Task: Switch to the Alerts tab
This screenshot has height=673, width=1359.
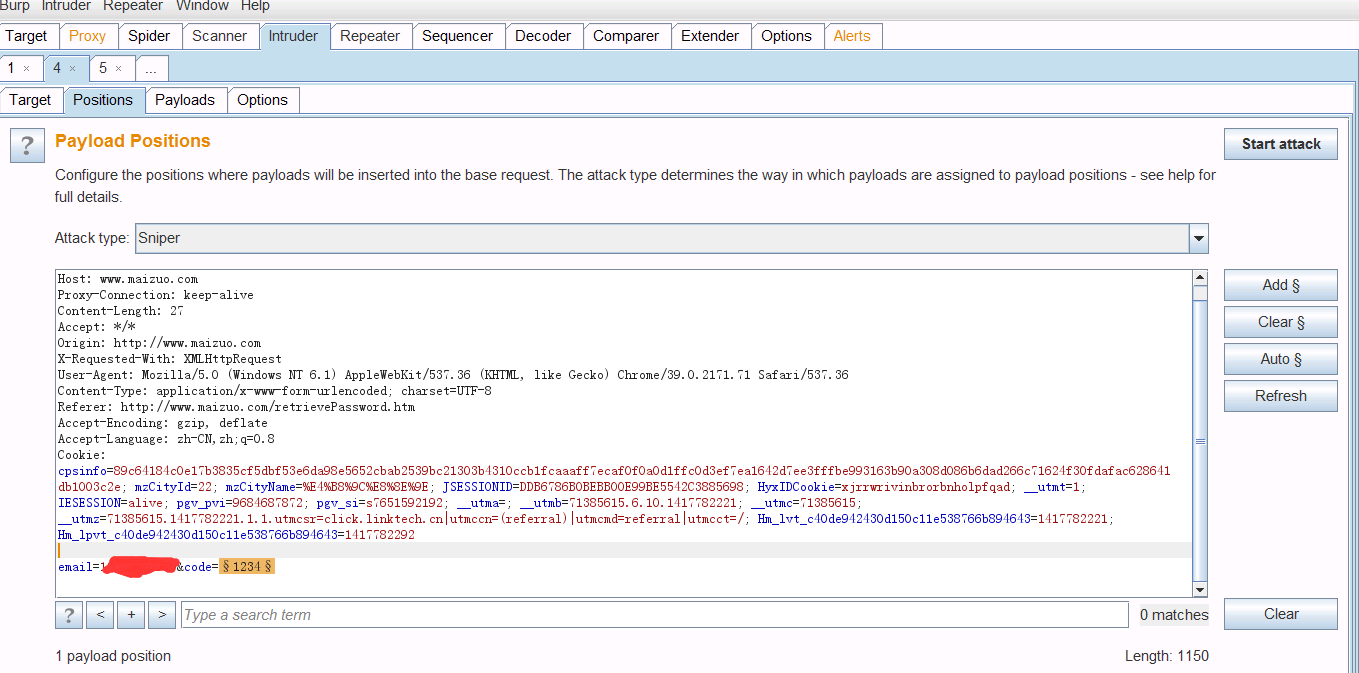Action: click(852, 36)
